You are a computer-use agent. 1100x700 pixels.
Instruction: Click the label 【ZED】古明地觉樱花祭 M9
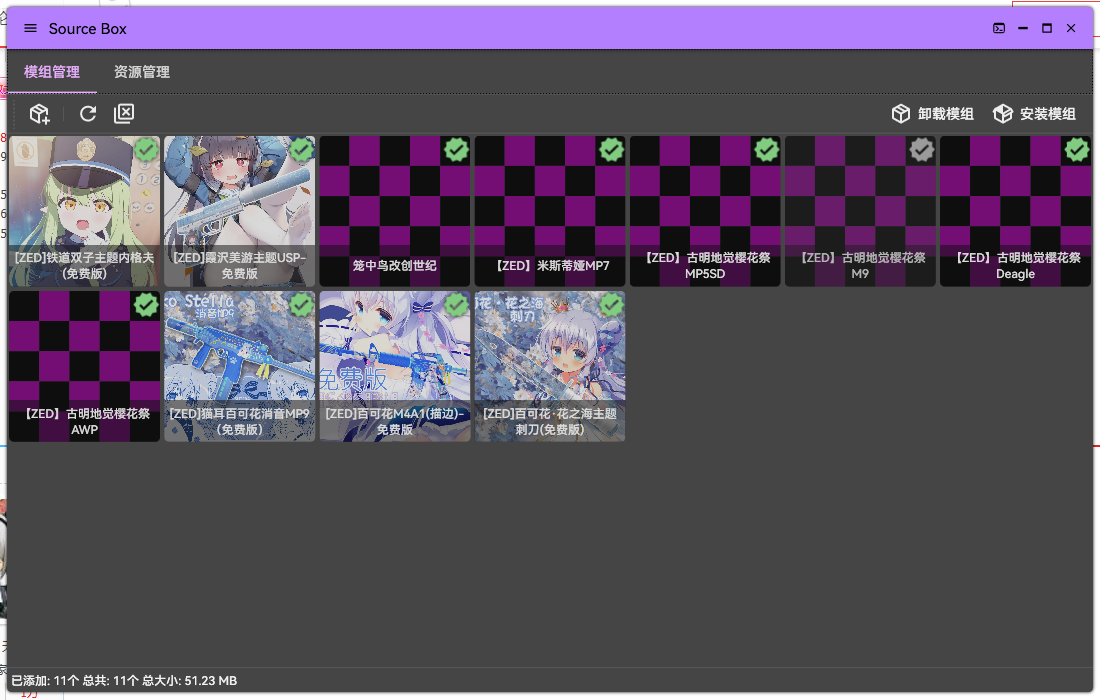(860, 266)
